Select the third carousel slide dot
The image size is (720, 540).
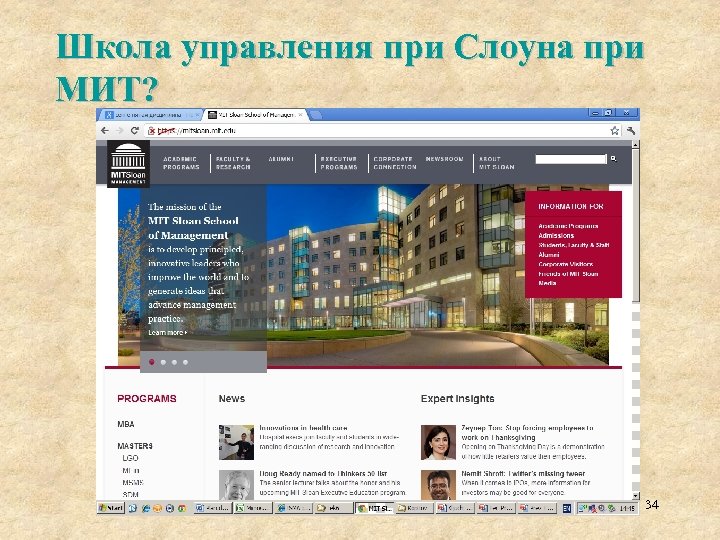(x=174, y=362)
